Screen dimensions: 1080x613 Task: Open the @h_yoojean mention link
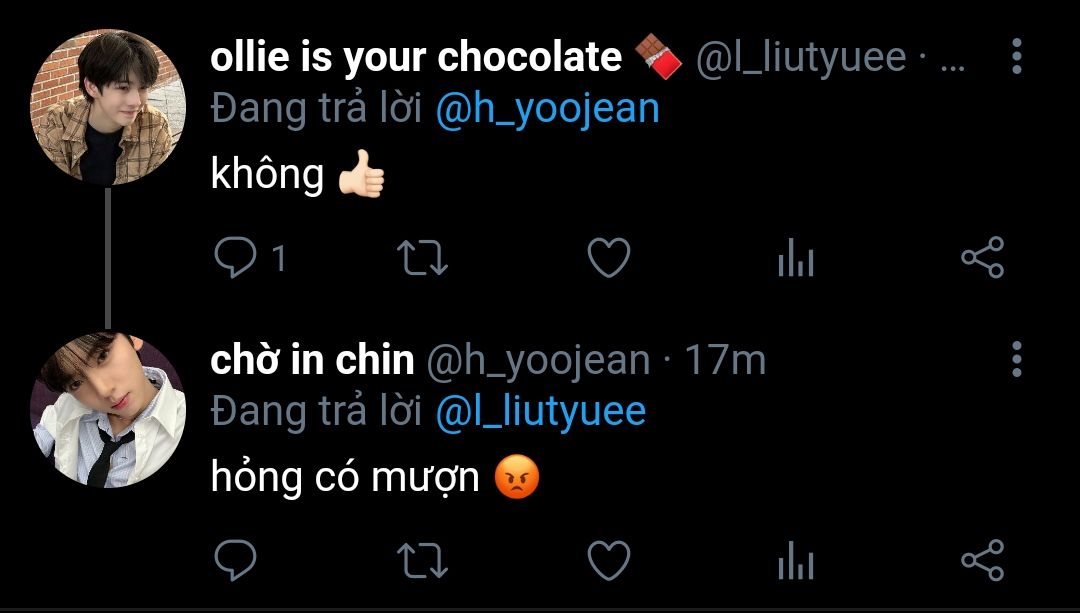click(x=548, y=109)
